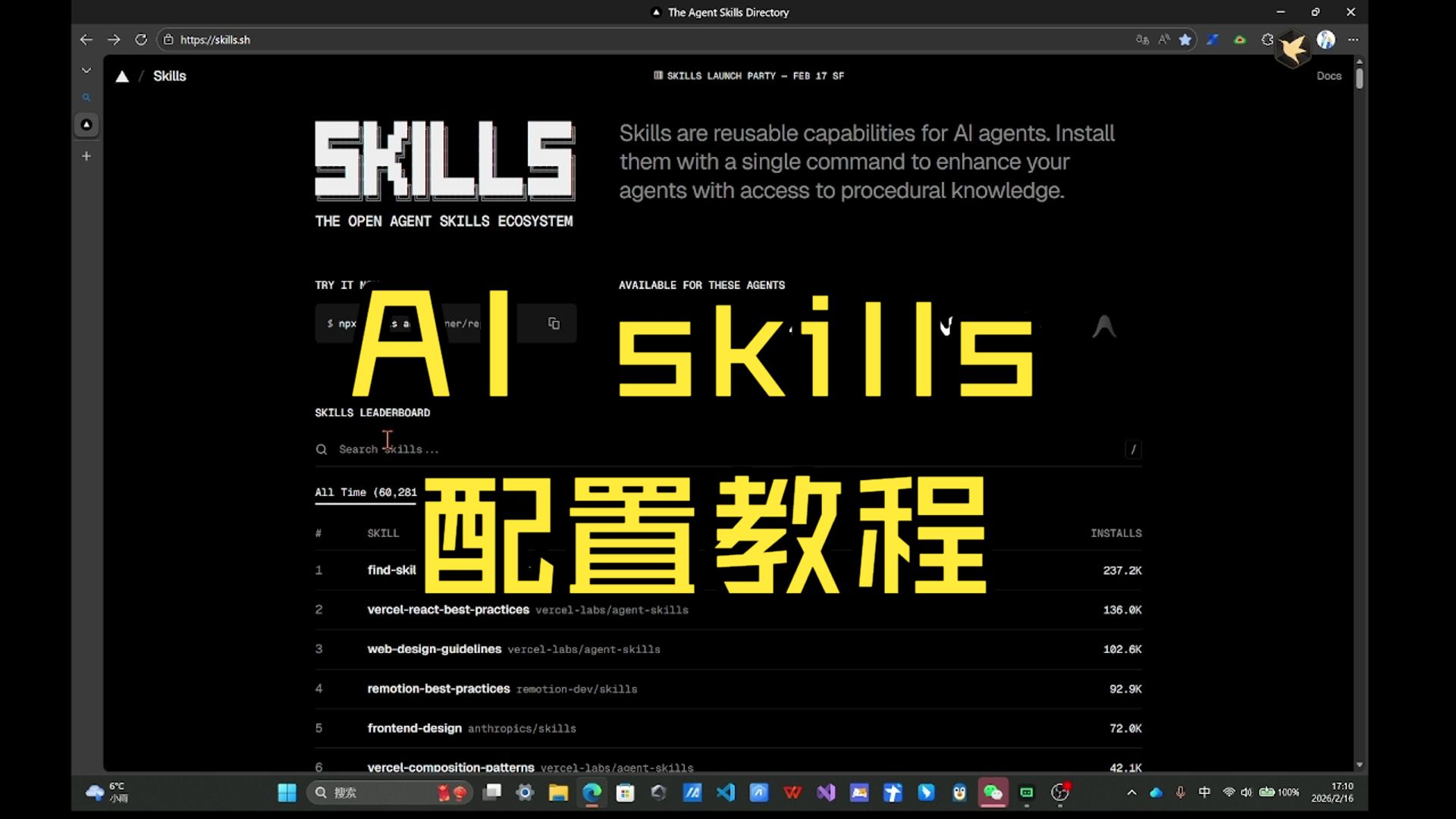Click the favorites star icon
Screen dimensions: 1456x819
point(1185,39)
